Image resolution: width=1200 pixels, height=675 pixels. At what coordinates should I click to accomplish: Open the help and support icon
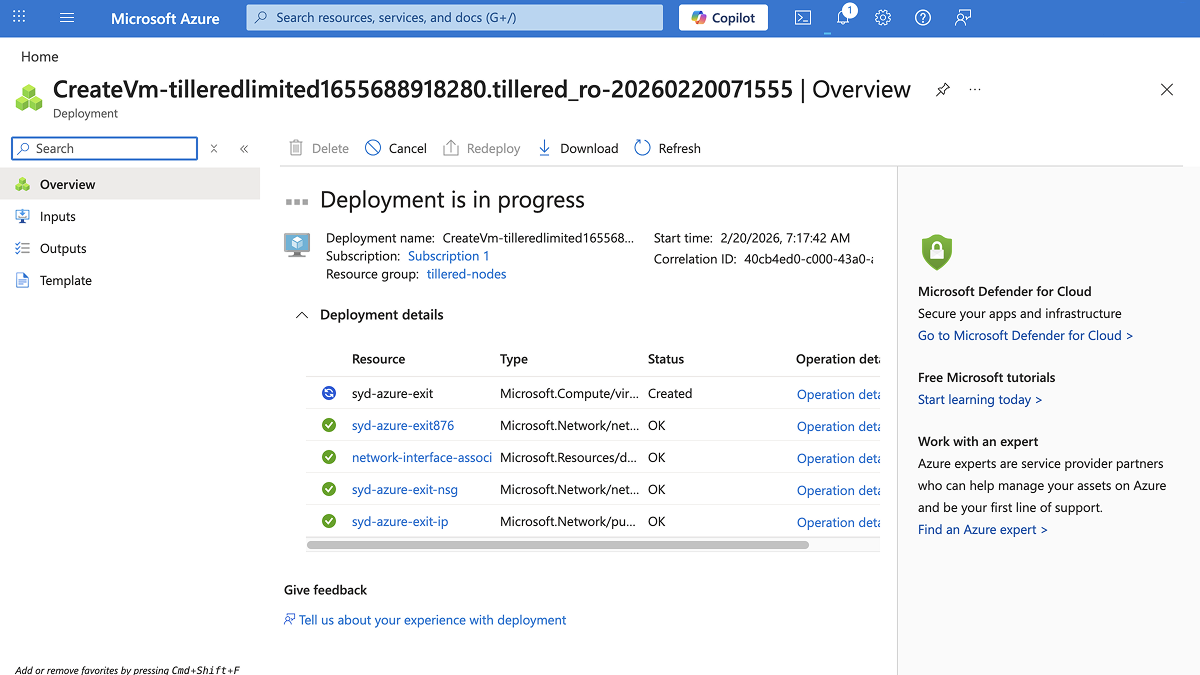922,17
